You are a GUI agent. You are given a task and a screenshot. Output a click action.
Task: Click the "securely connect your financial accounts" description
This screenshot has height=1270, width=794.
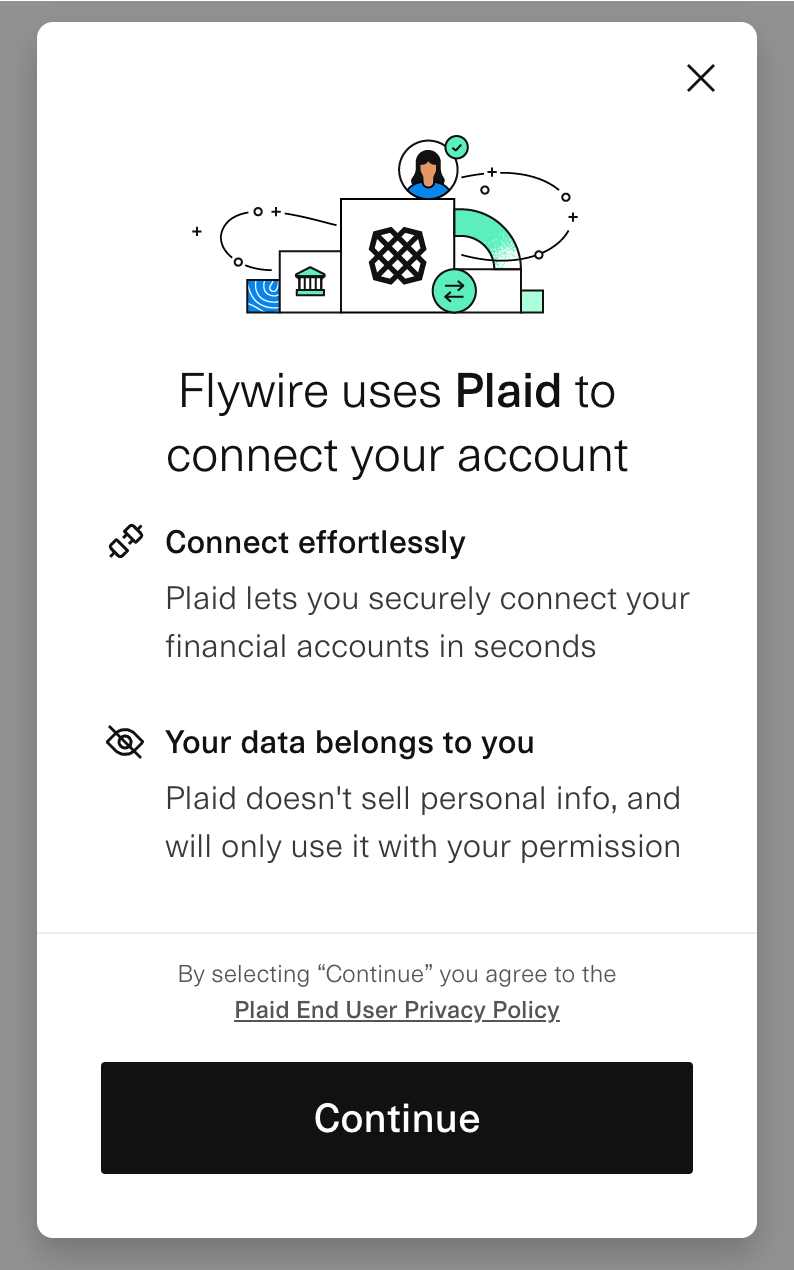pos(427,622)
